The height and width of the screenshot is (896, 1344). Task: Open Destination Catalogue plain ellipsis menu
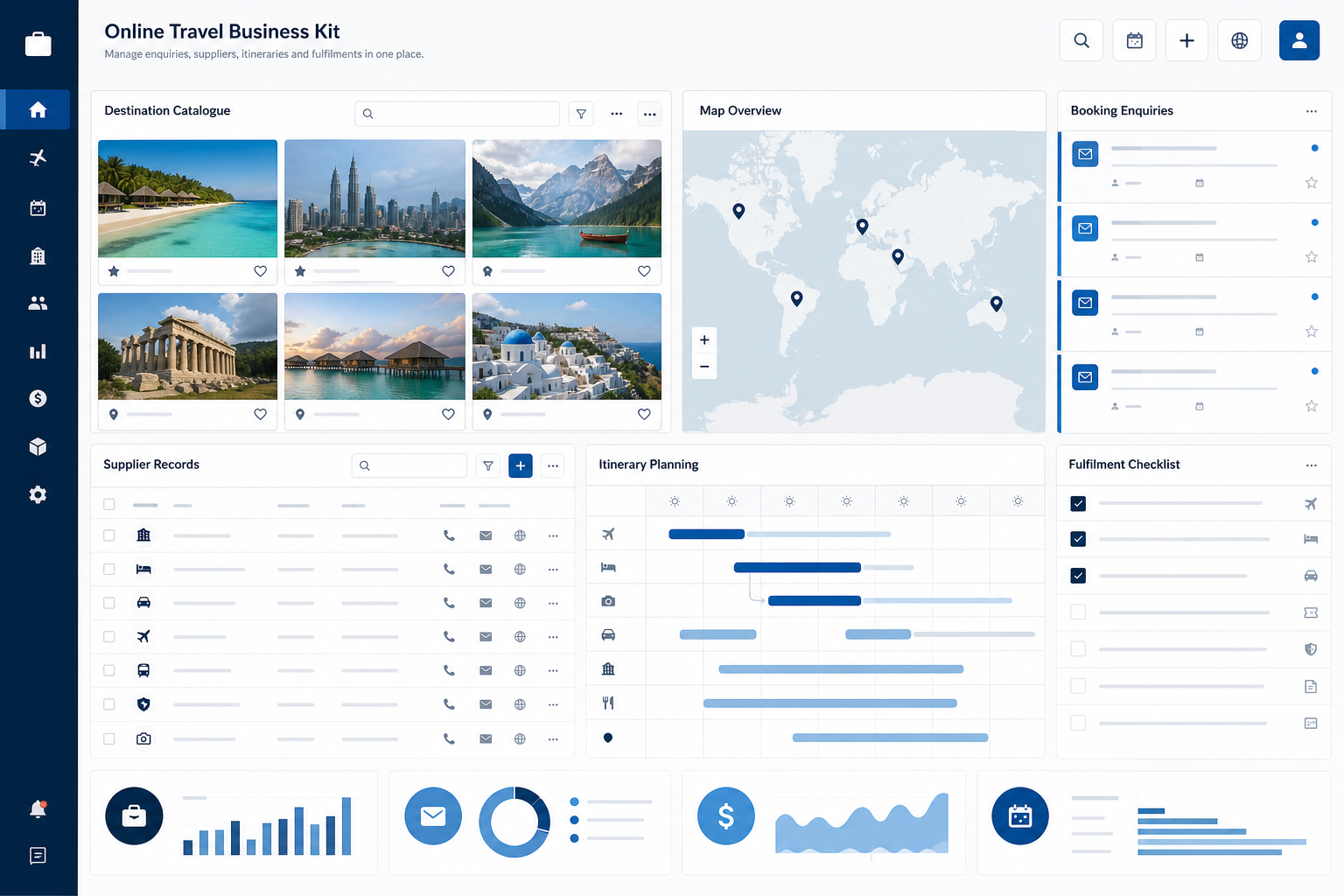click(617, 114)
